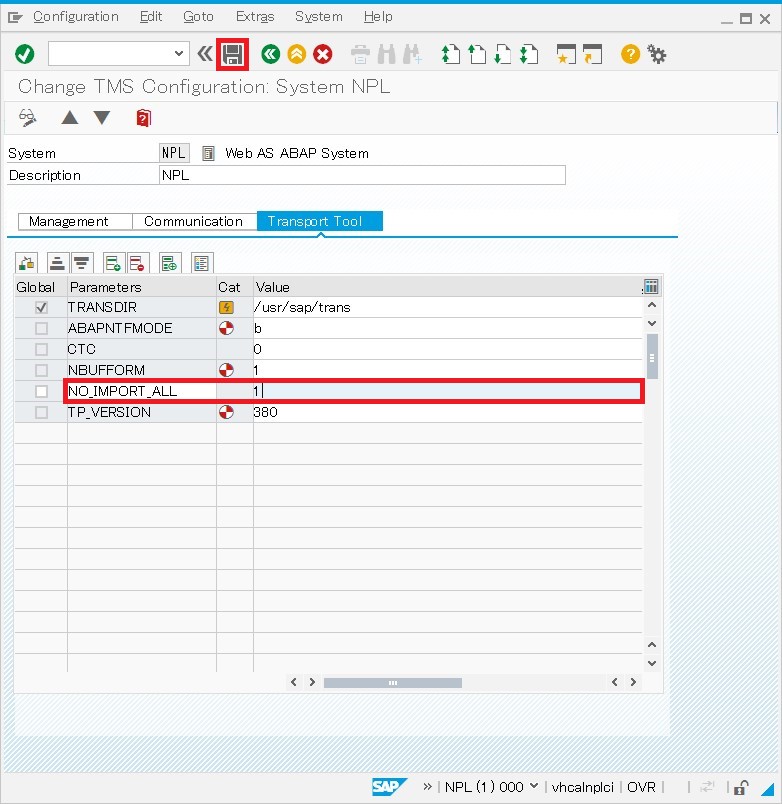Go to the First Page icon
Image resolution: width=782 pixels, height=804 pixels.
point(451,54)
